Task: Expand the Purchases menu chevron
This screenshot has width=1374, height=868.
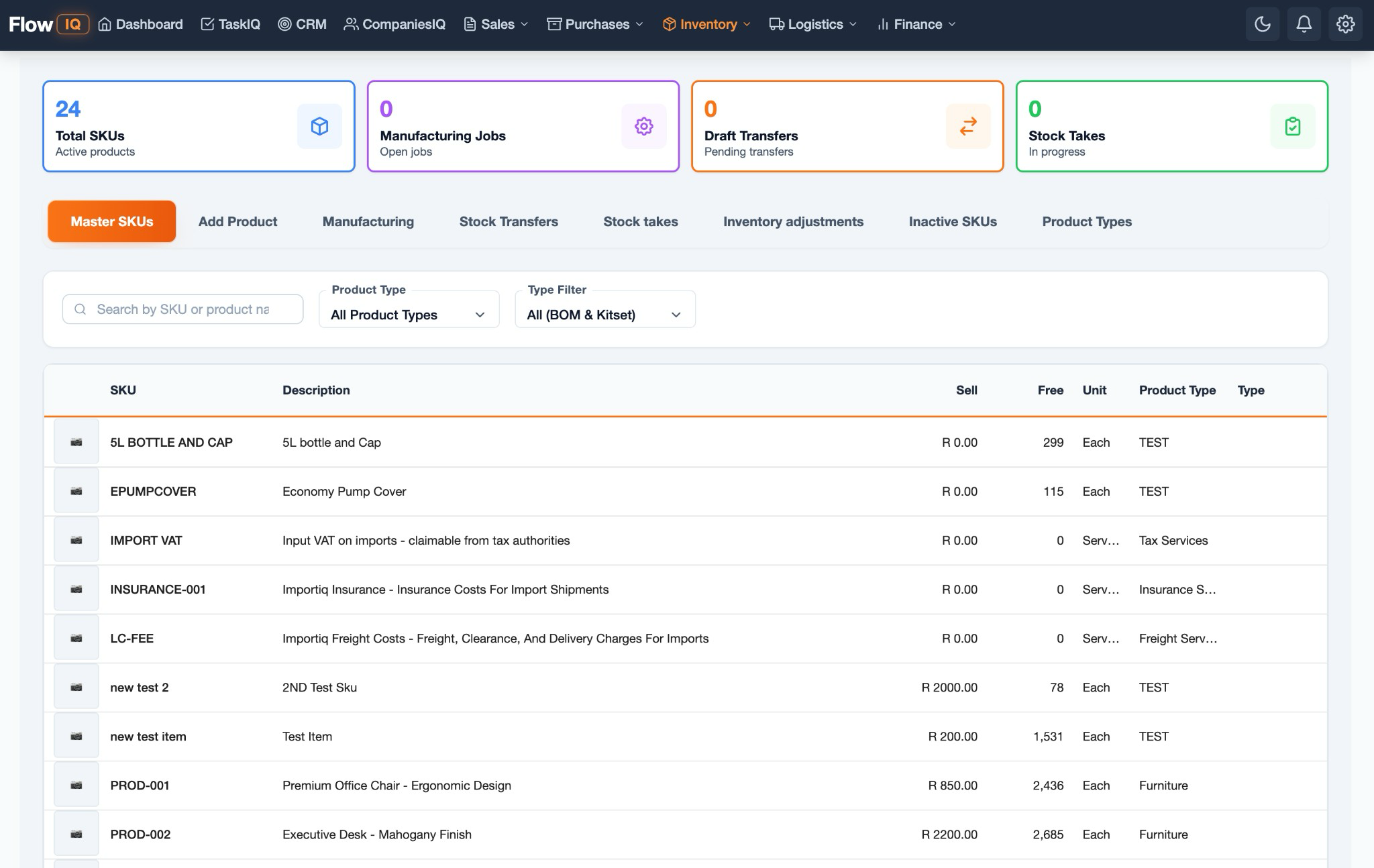Action: 637,24
